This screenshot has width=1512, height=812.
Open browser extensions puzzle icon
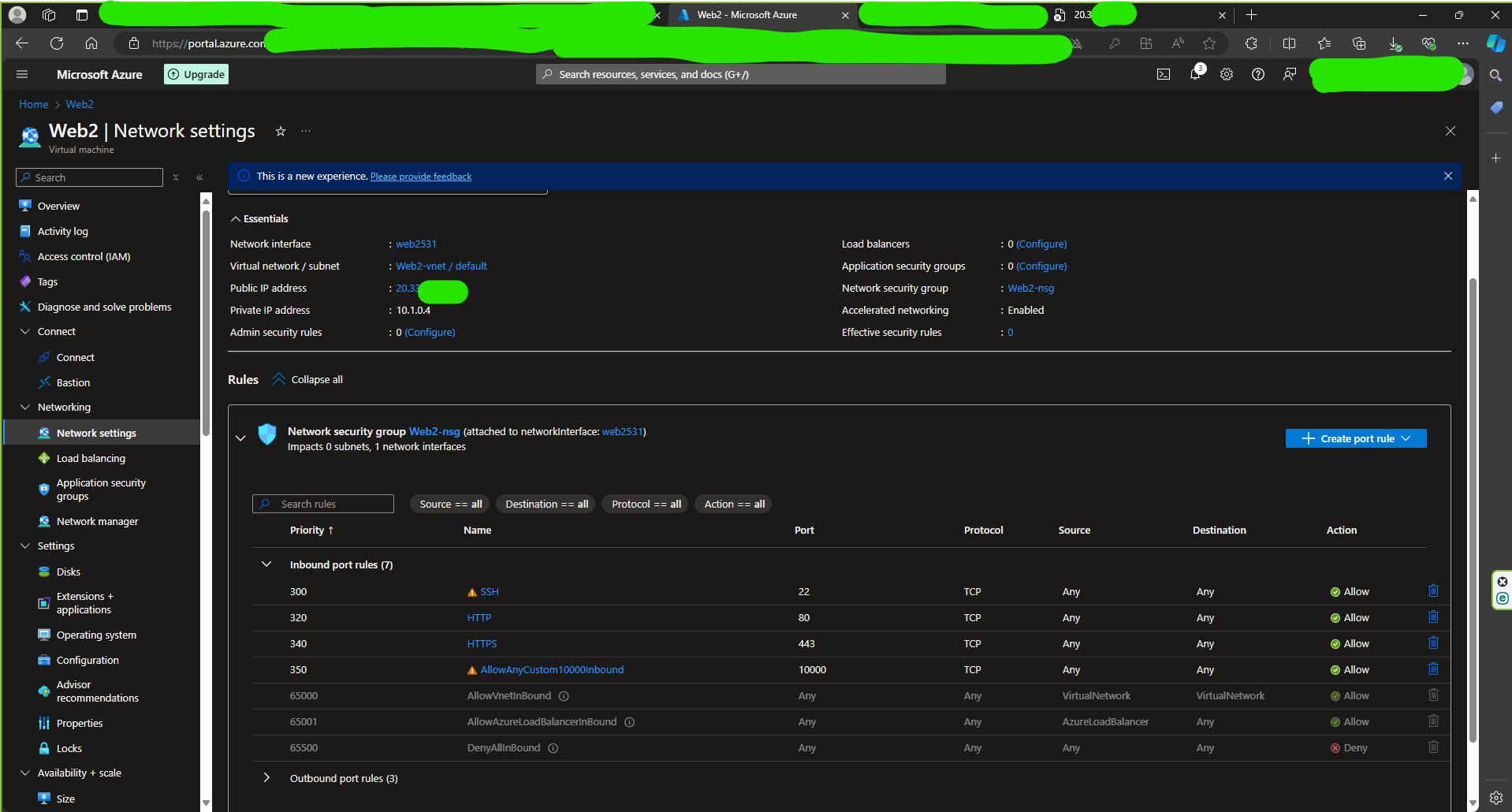click(x=1251, y=43)
